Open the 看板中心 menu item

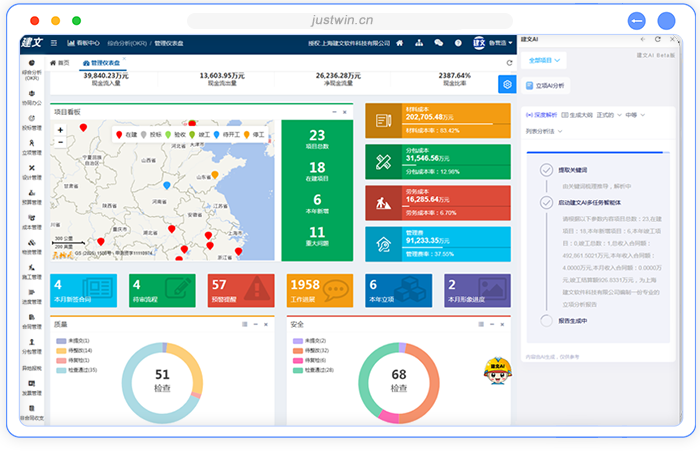coord(84,43)
